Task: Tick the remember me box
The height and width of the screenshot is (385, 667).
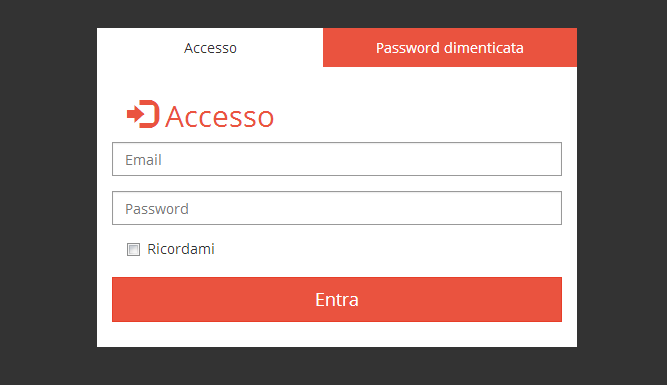Action: [x=133, y=249]
